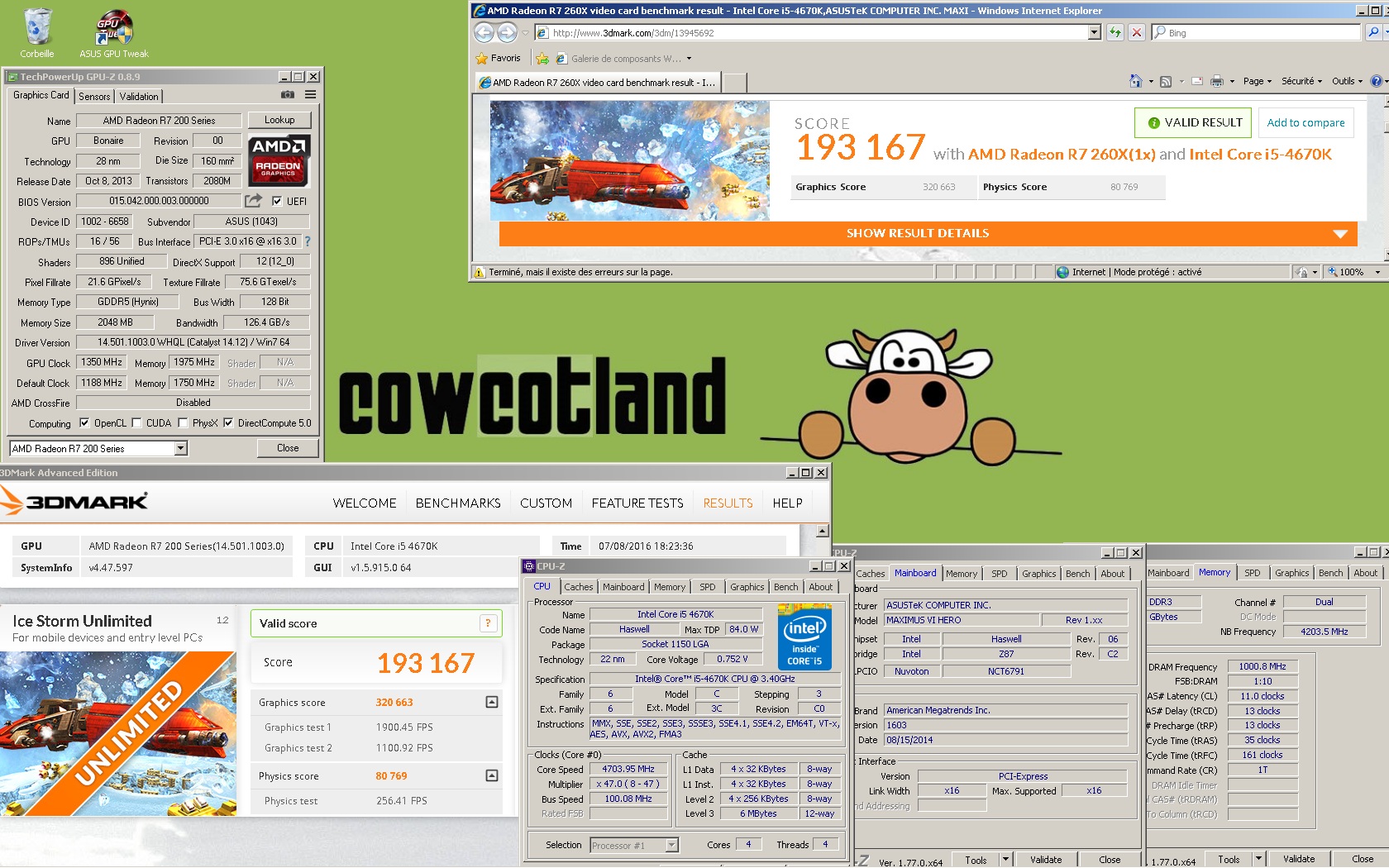The width and height of the screenshot is (1389, 868).
Task: Click SHOW RESULT DETAILS orange bar
Action: pyautogui.click(x=928, y=233)
